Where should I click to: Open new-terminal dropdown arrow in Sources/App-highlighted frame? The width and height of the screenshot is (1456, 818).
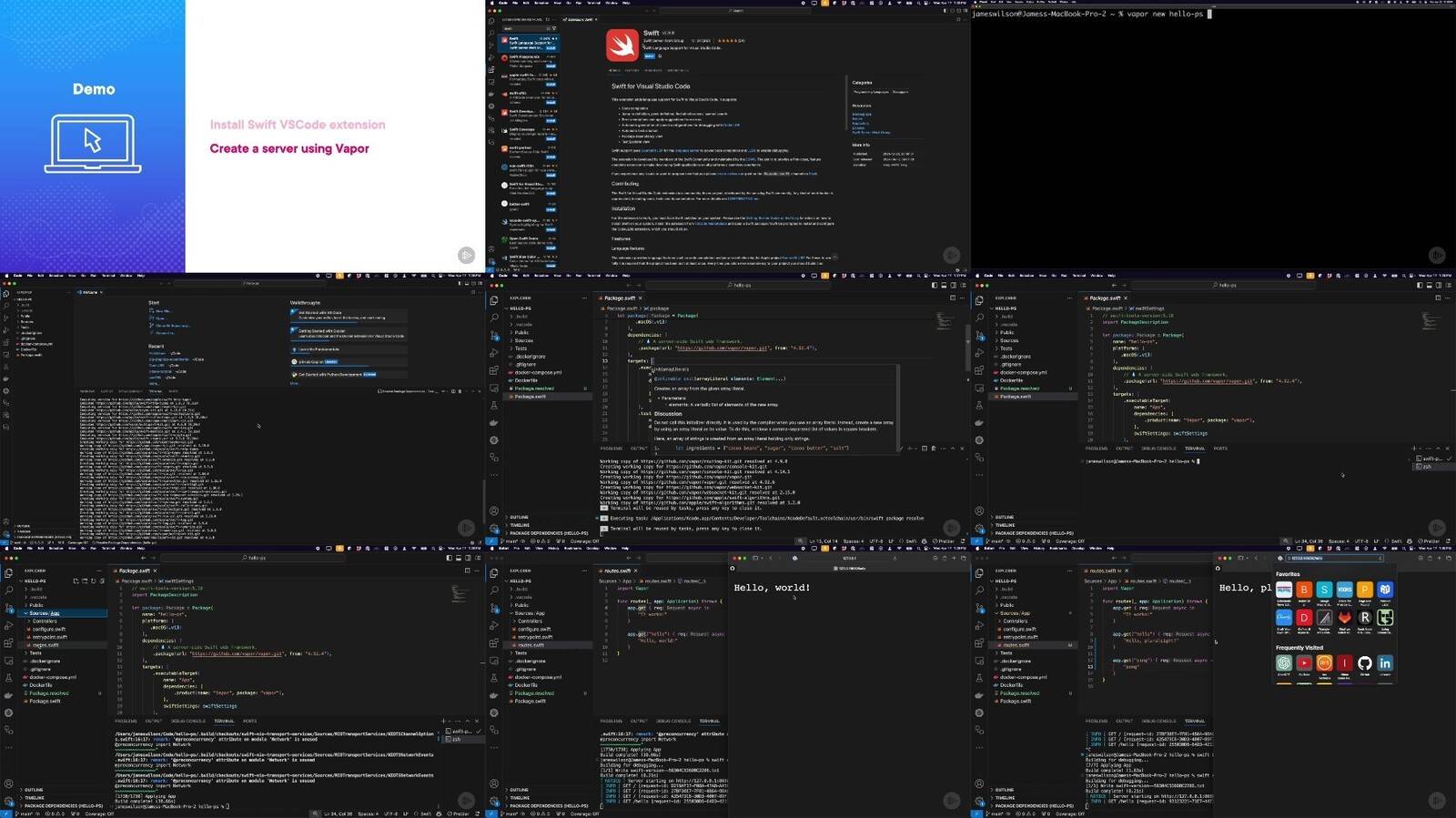pos(450,722)
